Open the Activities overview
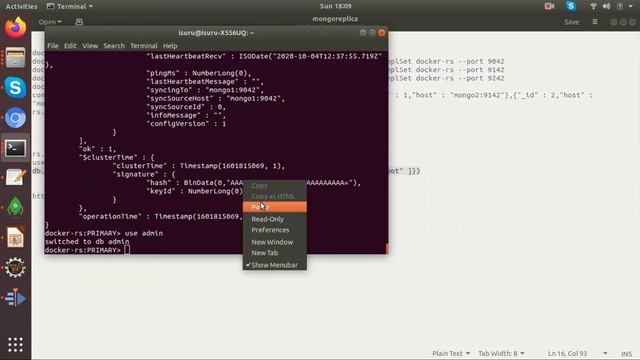This screenshot has width=640, height=360. tap(21, 6)
